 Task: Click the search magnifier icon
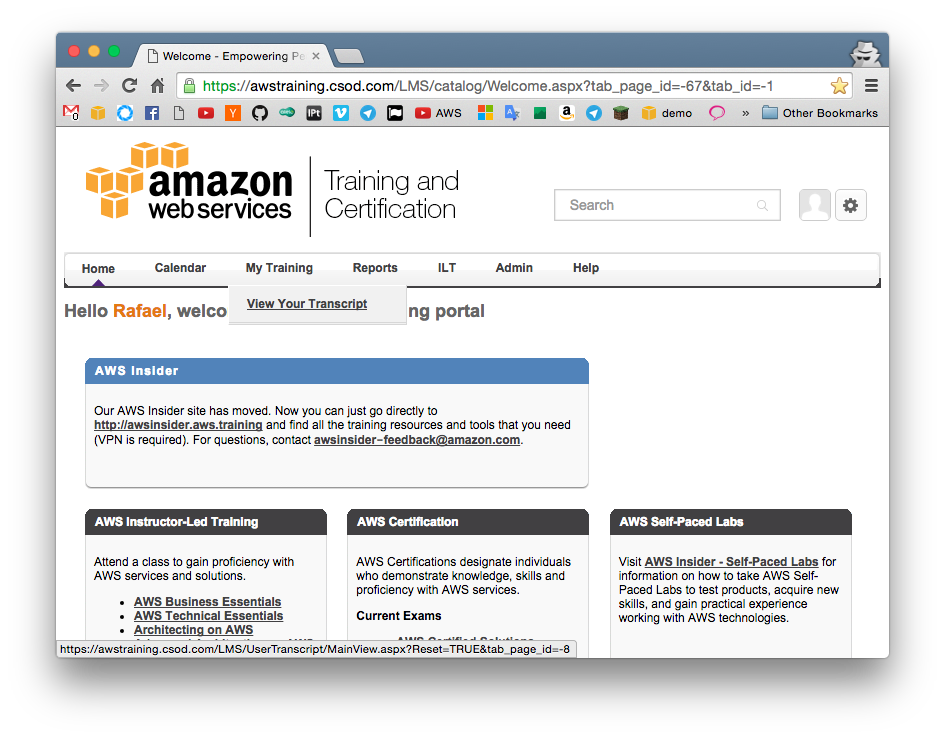click(x=762, y=205)
